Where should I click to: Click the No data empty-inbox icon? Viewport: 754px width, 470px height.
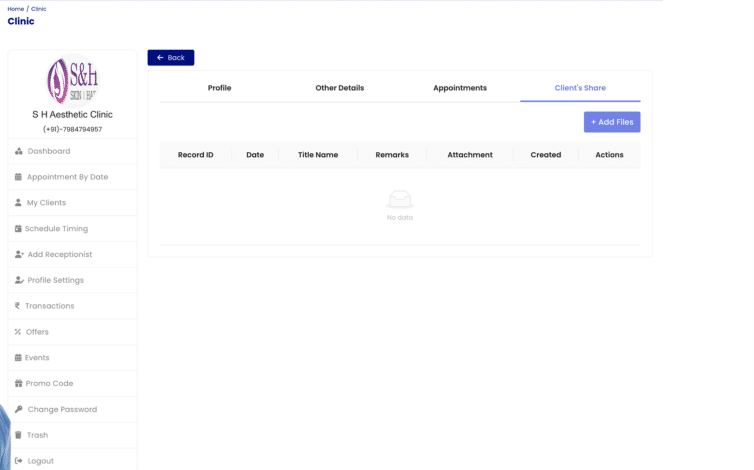pyautogui.click(x=400, y=199)
